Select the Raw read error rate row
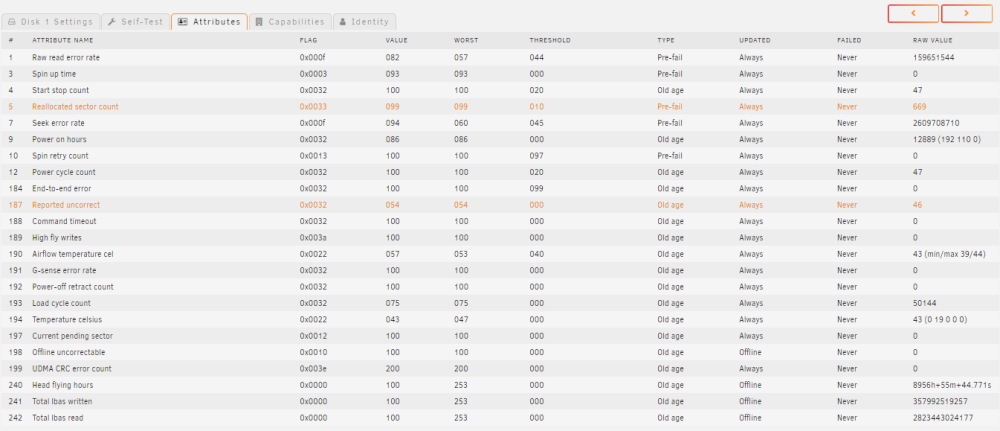 [x=500, y=57]
